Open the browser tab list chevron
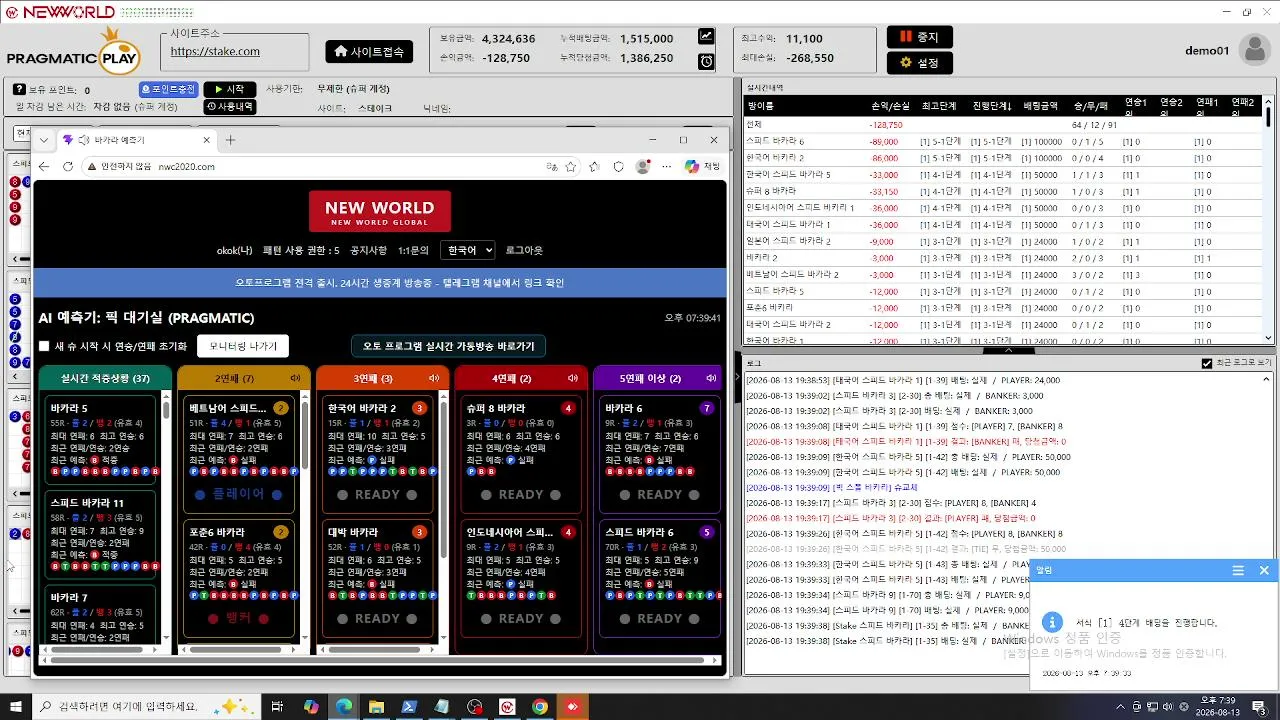The width and height of the screenshot is (1280, 720). click(x=44, y=140)
